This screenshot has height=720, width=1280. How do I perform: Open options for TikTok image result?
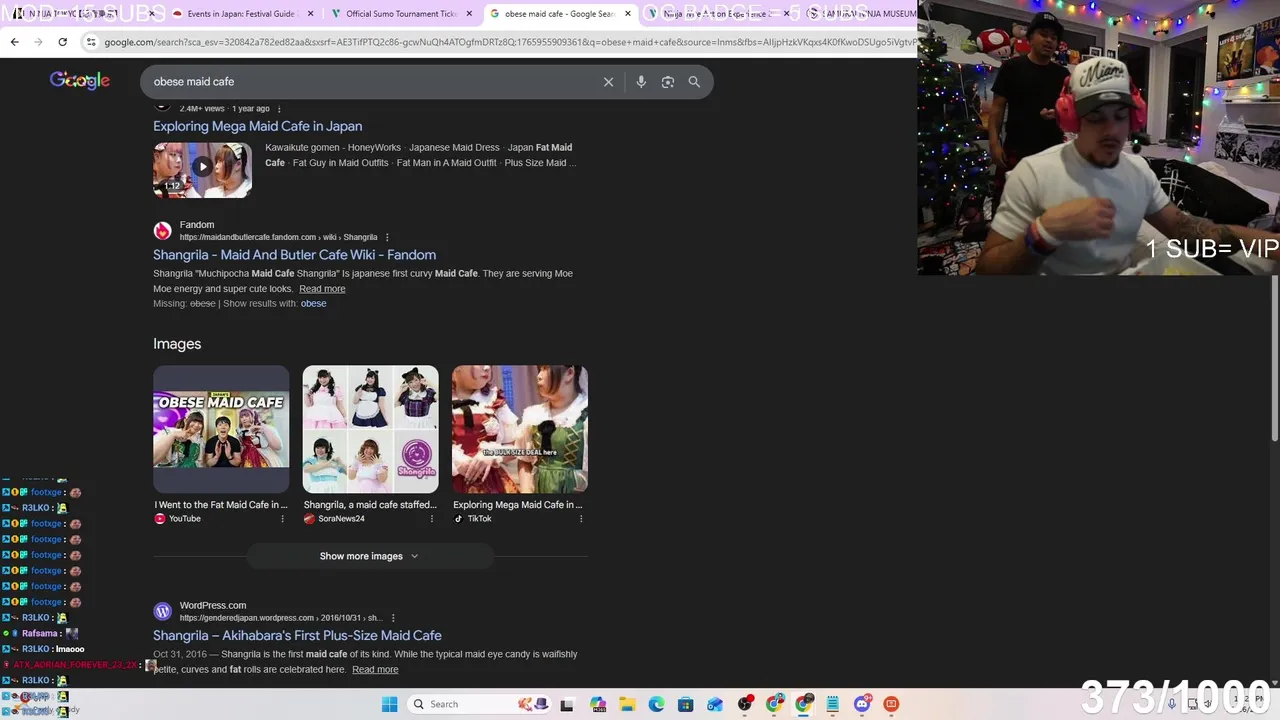click(x=581, y=519)
